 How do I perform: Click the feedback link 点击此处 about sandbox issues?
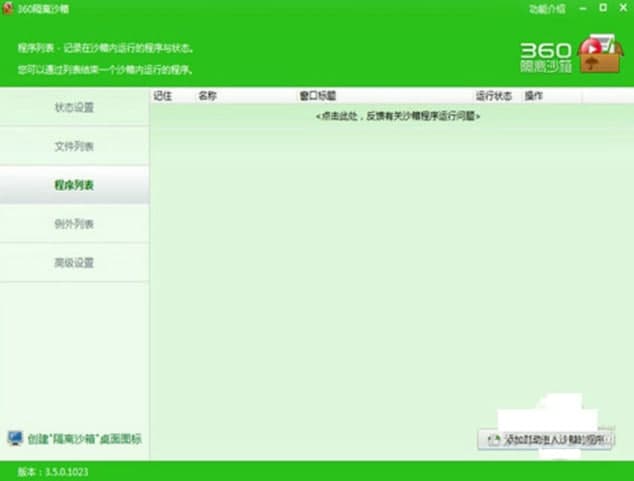point(398,116)
